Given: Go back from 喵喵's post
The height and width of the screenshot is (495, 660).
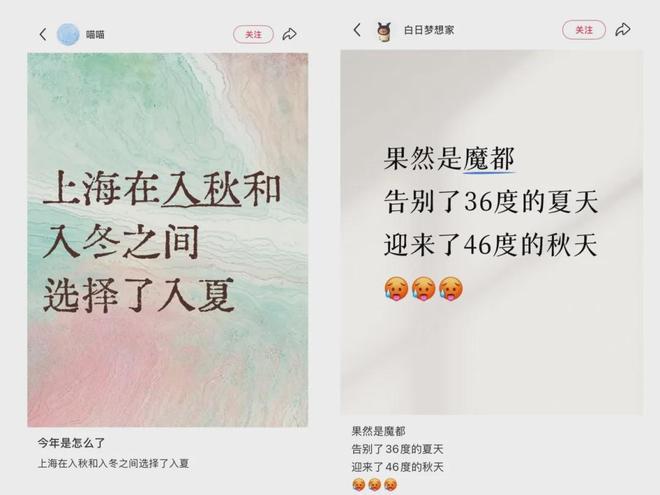Looking at the screenshot, I should 43,35.
